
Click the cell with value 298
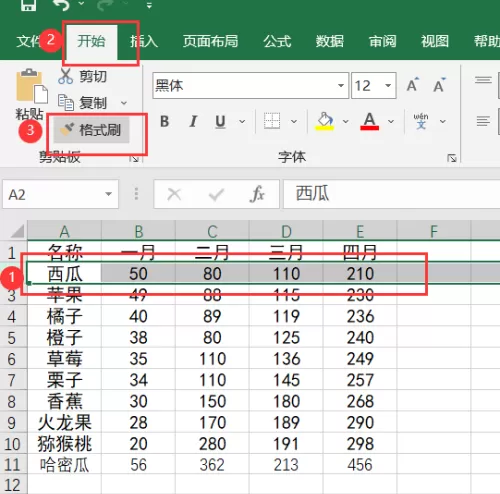(360, 444)
